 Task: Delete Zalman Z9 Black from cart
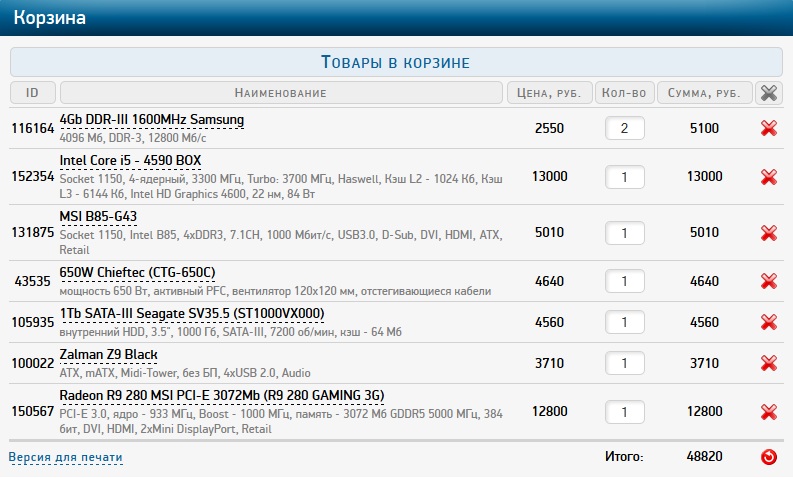pos(768,363)
